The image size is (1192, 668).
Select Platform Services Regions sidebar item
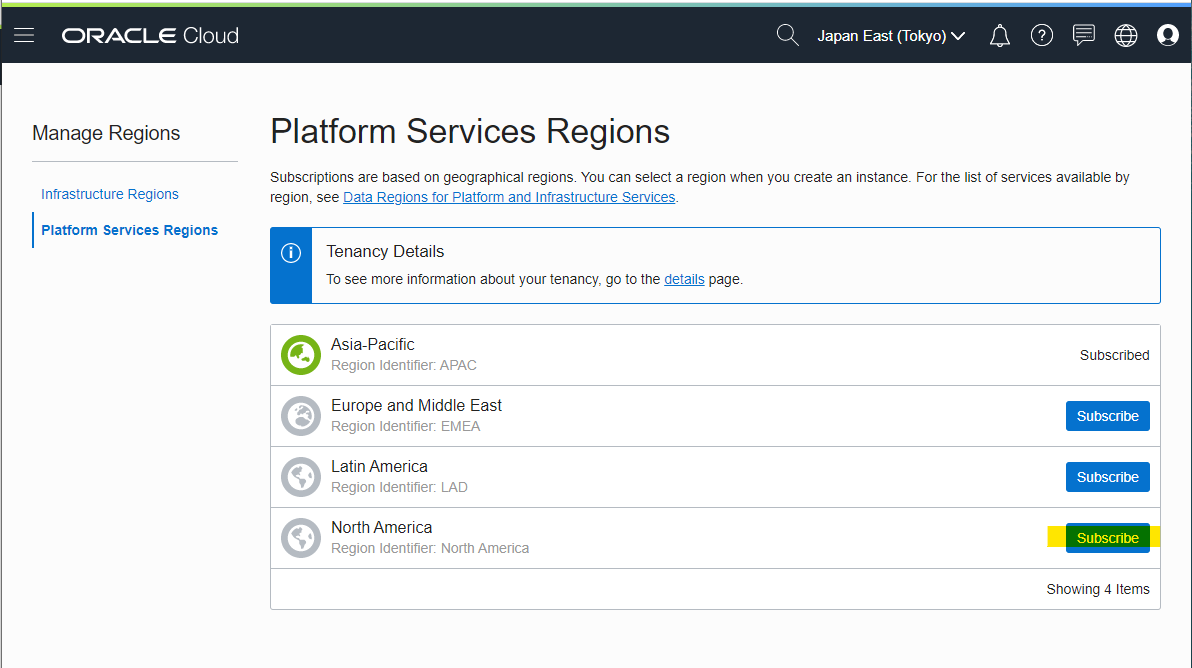point(130,230)
